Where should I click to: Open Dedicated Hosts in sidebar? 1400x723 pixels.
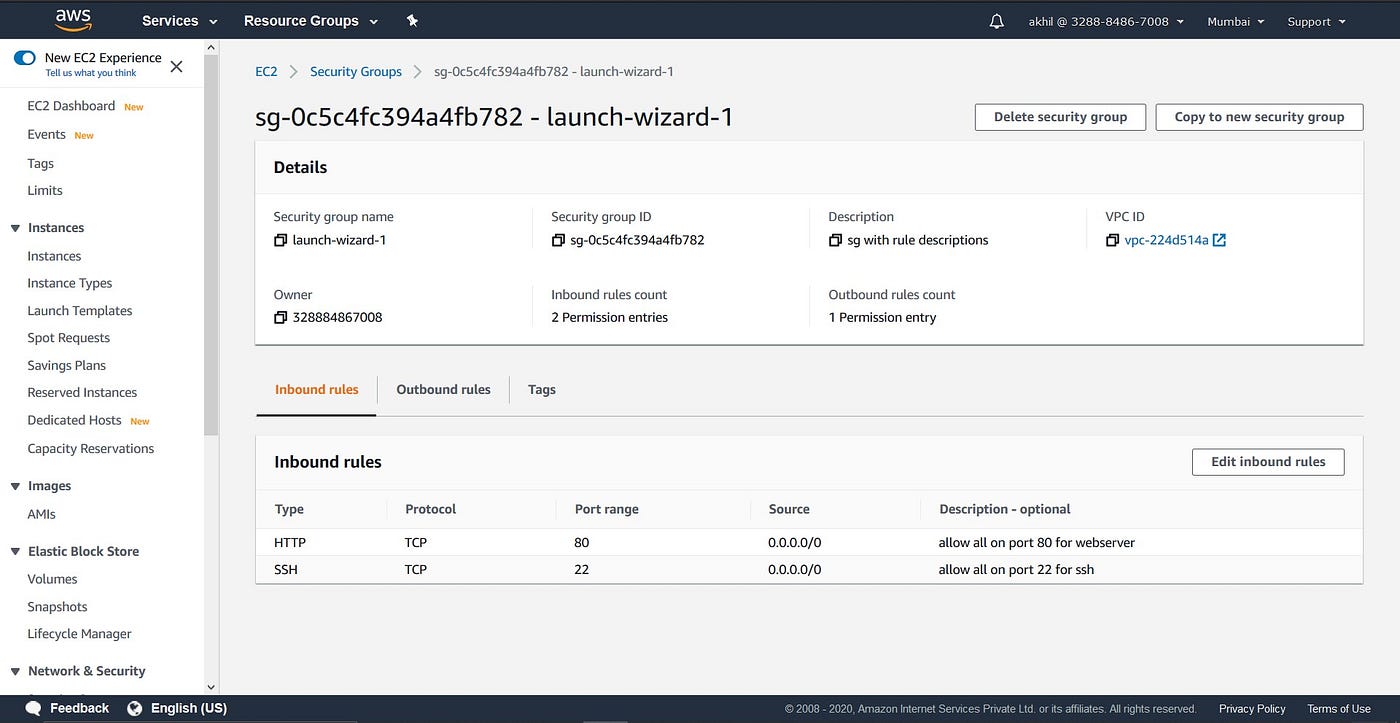[74, 421]
